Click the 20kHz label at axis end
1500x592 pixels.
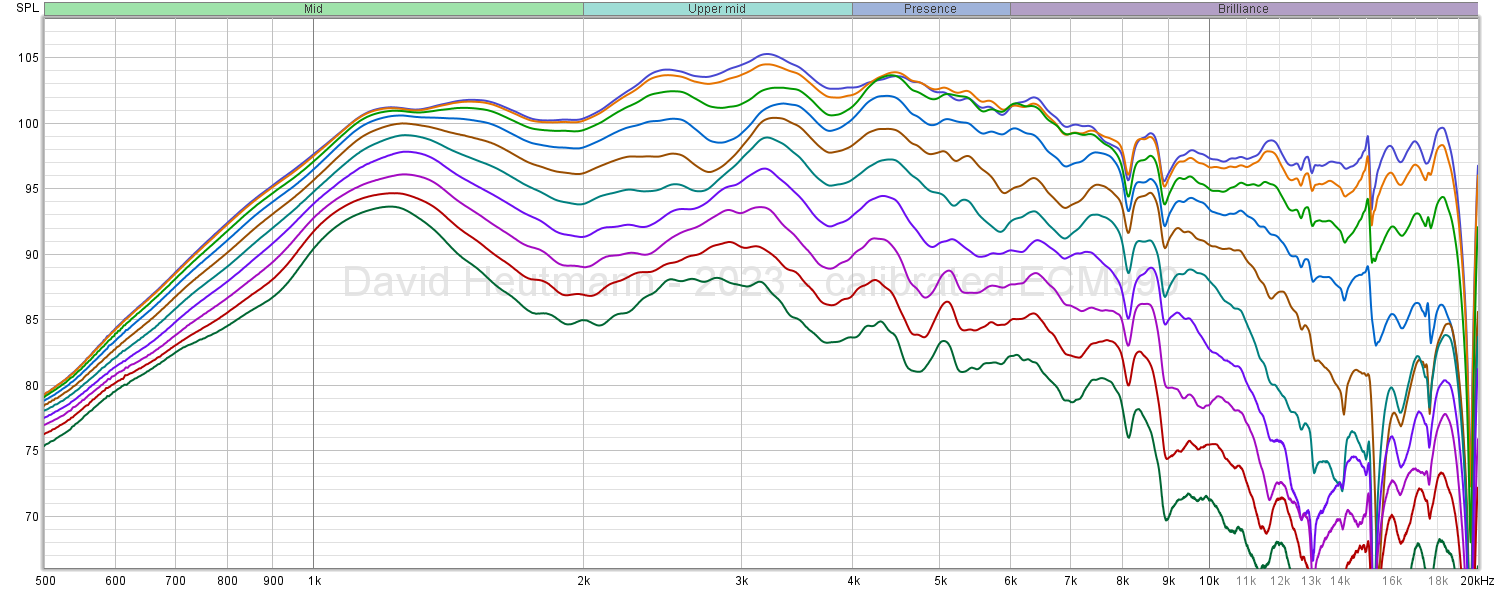pos(1476,581)
